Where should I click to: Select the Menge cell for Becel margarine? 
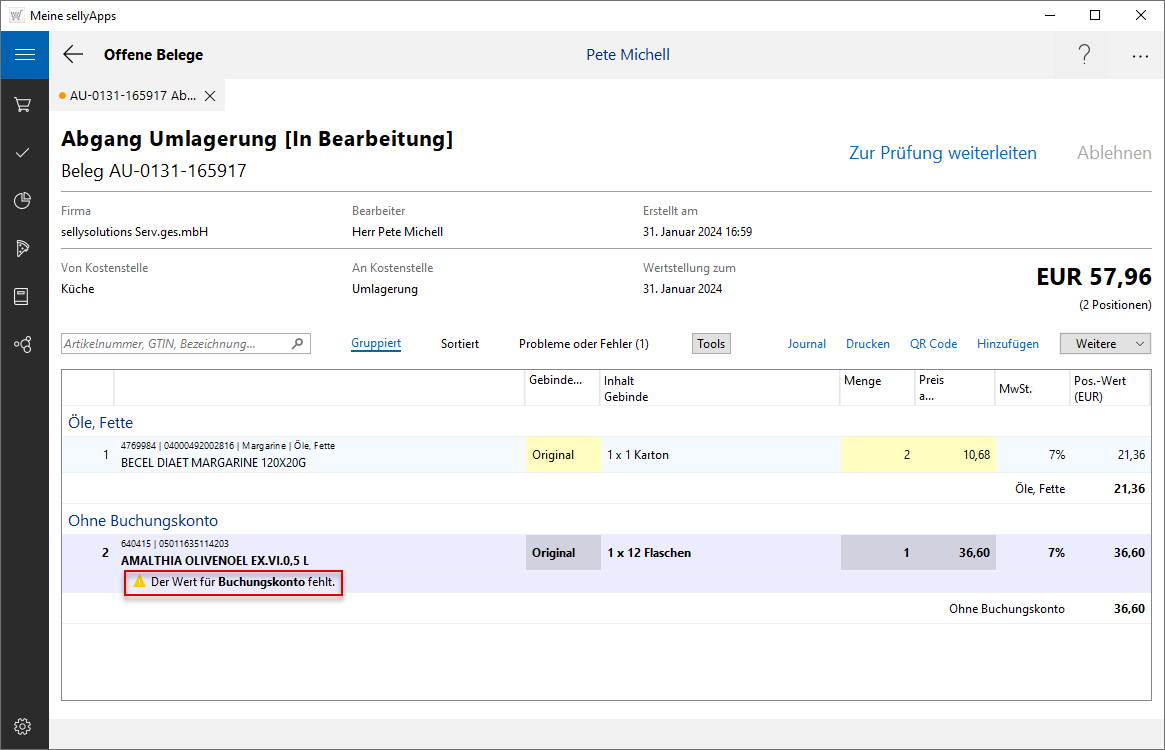878,455
